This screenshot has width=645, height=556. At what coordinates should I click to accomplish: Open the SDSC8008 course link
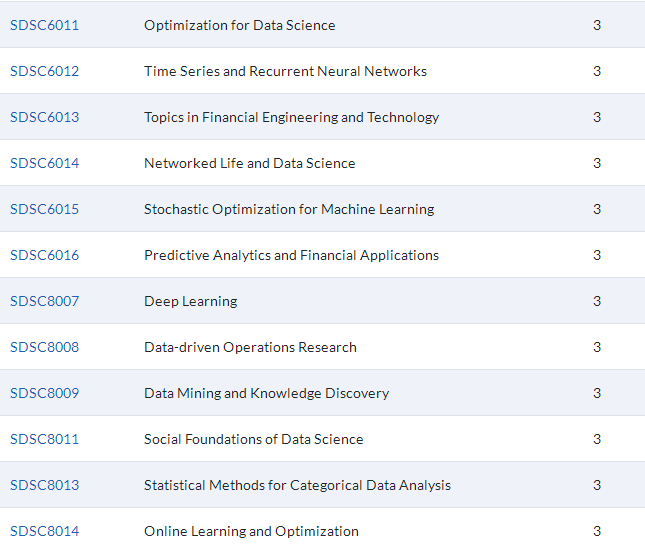pos(44,348)
